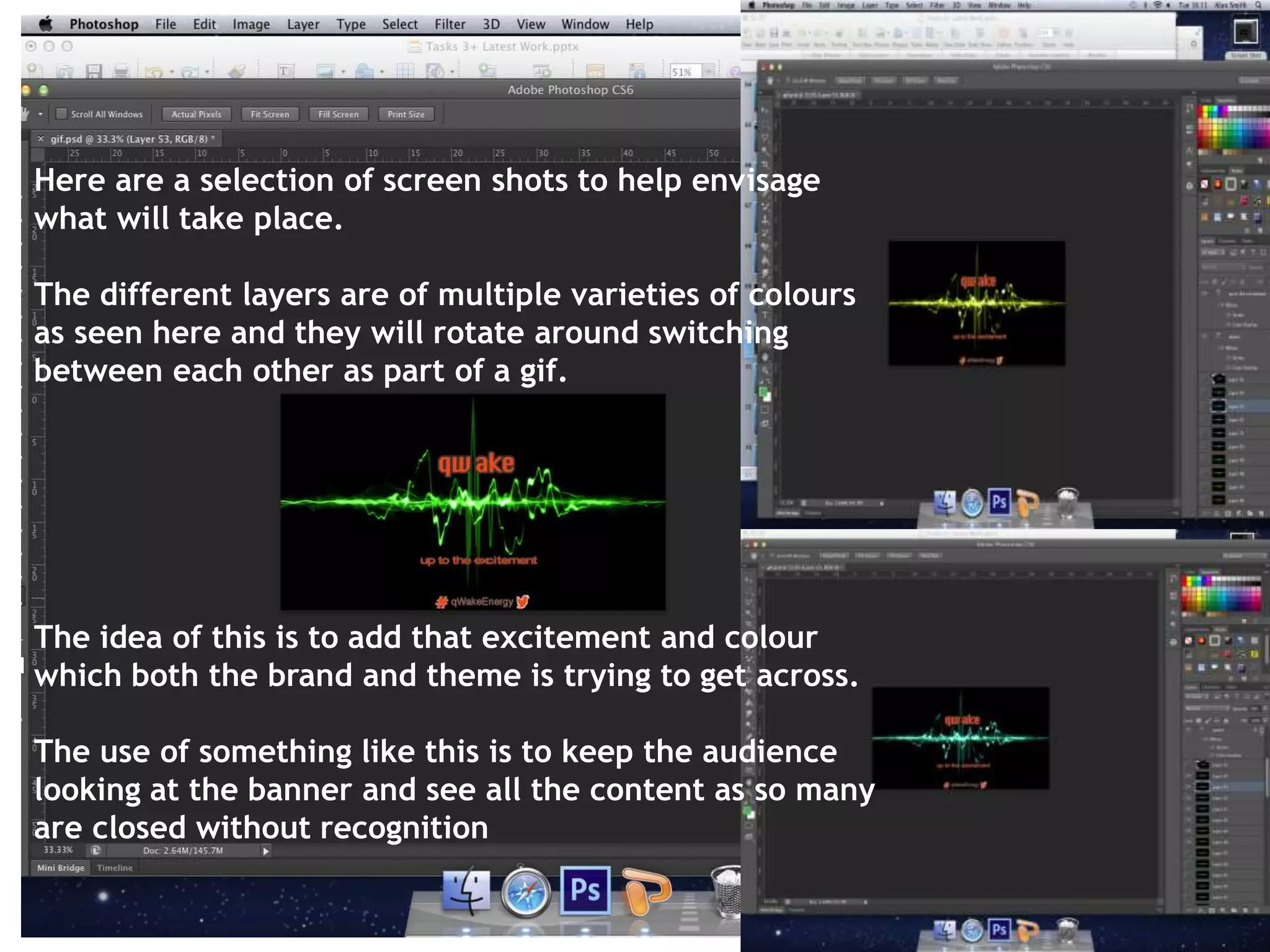
Task: Click the Fit Screen button
Action: 270,115
